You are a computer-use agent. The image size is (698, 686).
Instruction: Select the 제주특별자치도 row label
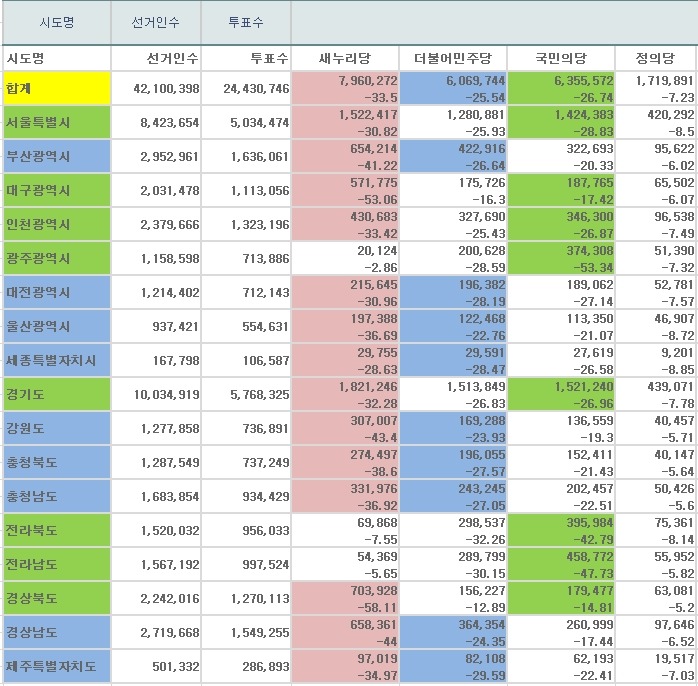click(x=57, y=666)
